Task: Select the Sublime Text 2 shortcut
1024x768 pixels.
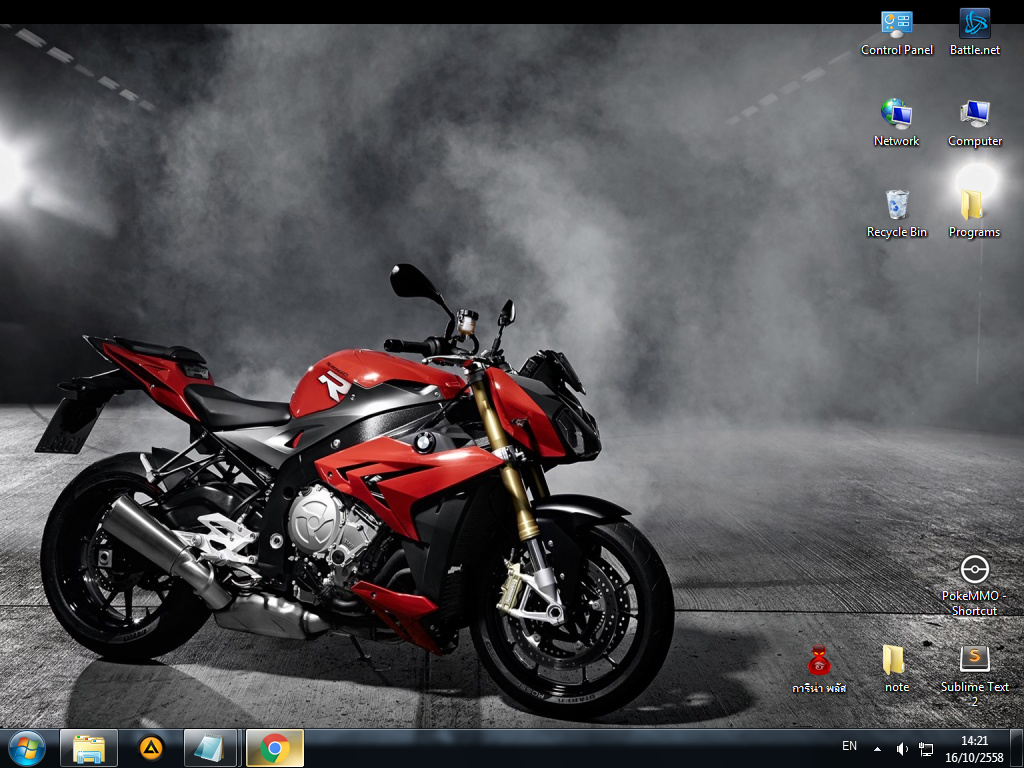Action: click(x=974, y=676)
